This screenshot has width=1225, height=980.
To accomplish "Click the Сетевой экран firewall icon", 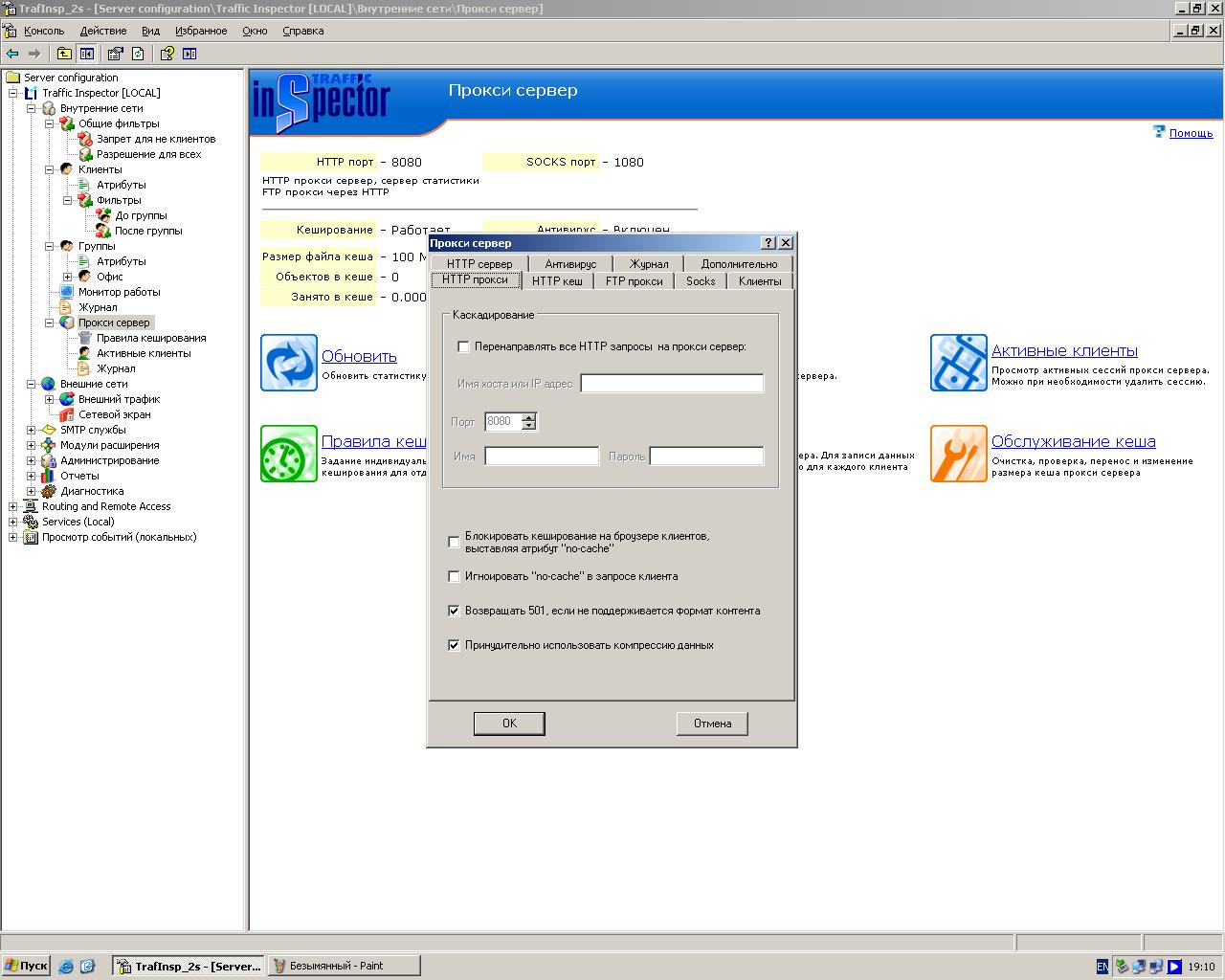I will (x=67, y=414).
